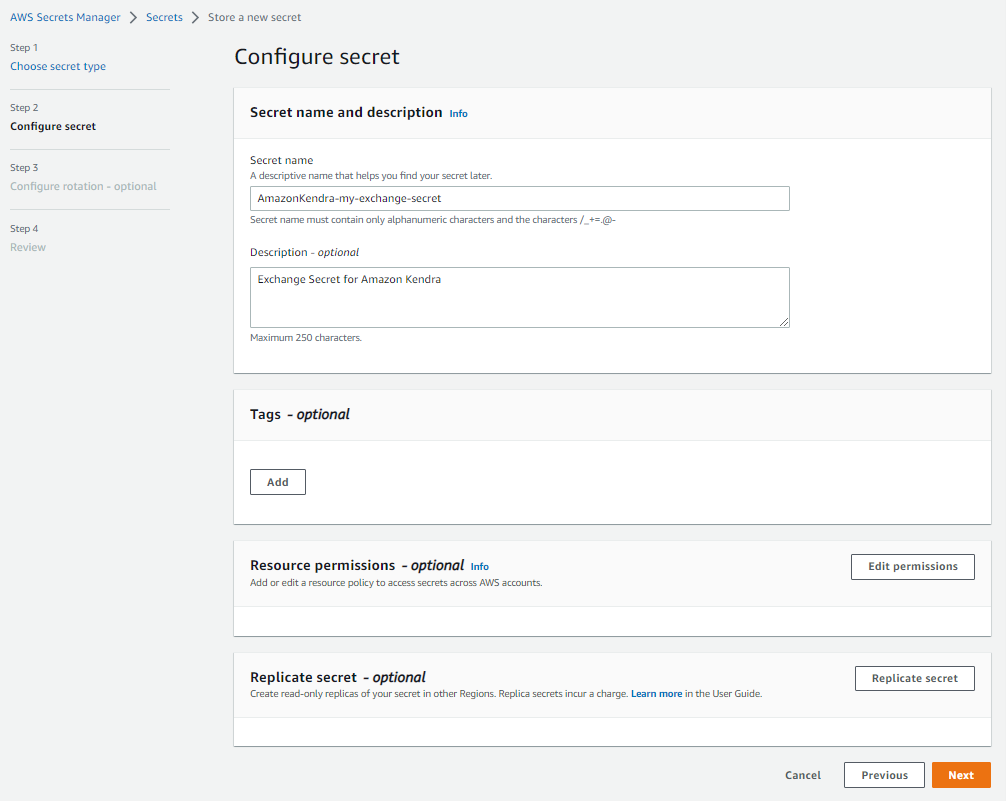1006x801 pixels.
Task: Cancel storing the new secret
Action: tap(803, 775)
